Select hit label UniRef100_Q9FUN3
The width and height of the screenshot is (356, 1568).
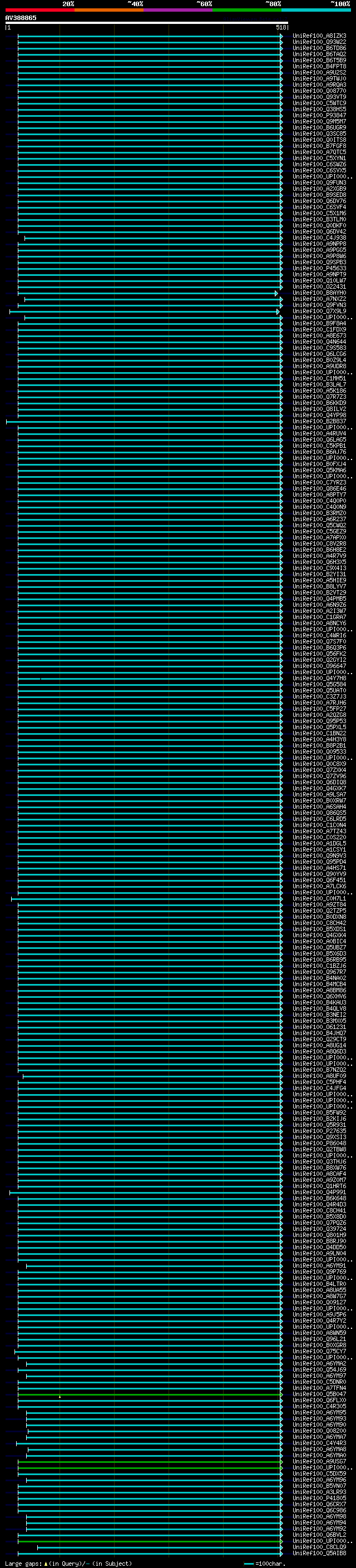[319, 182]
